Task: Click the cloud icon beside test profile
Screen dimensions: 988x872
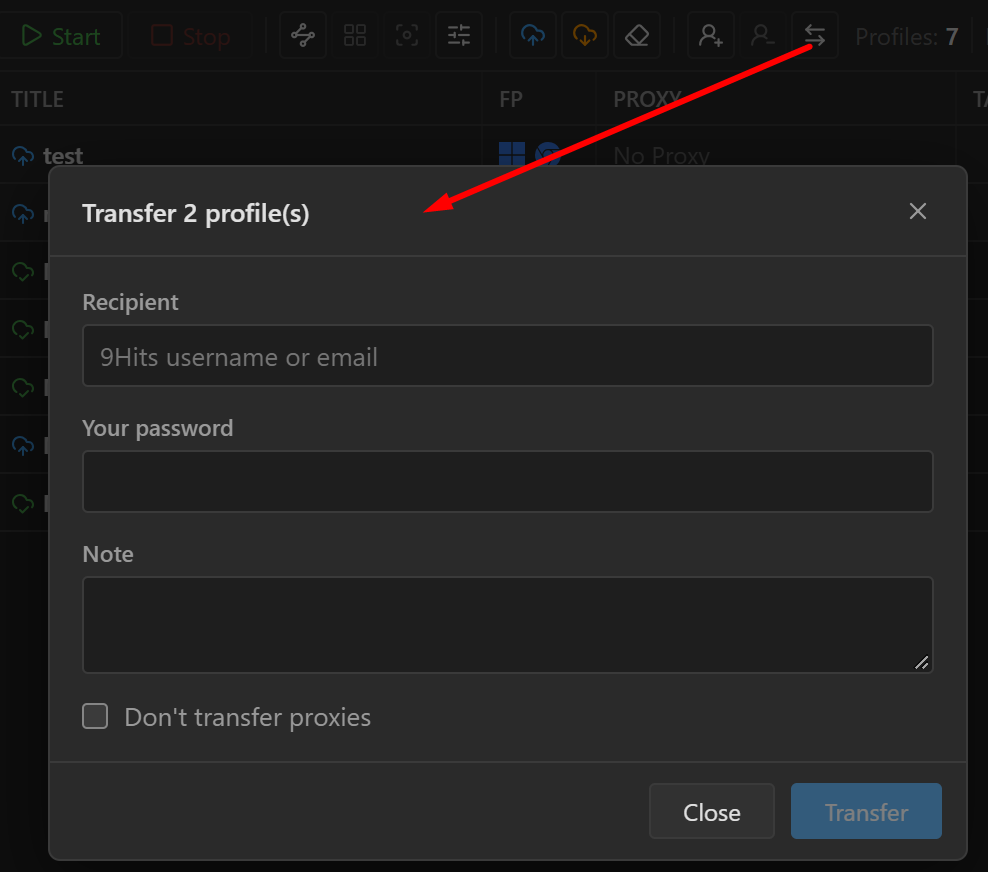Action: point(23,156)
